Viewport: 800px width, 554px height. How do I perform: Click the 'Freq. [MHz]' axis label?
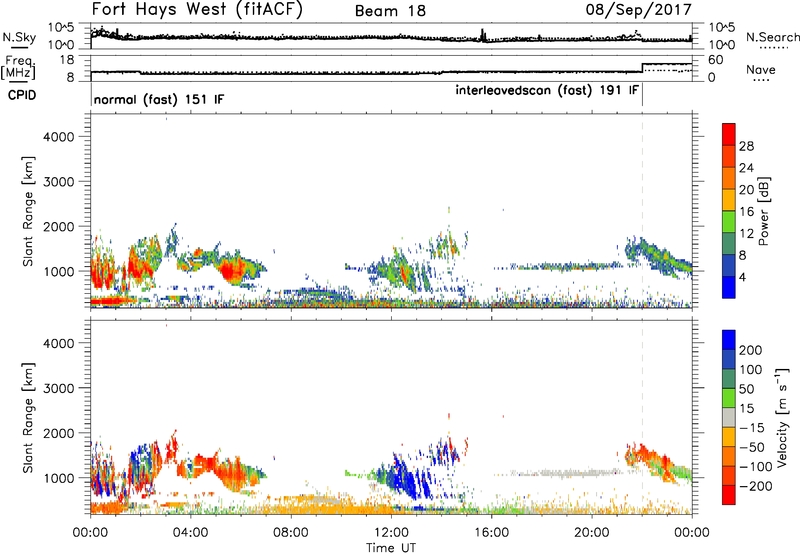pyautogui.click(x=18, y=67)
